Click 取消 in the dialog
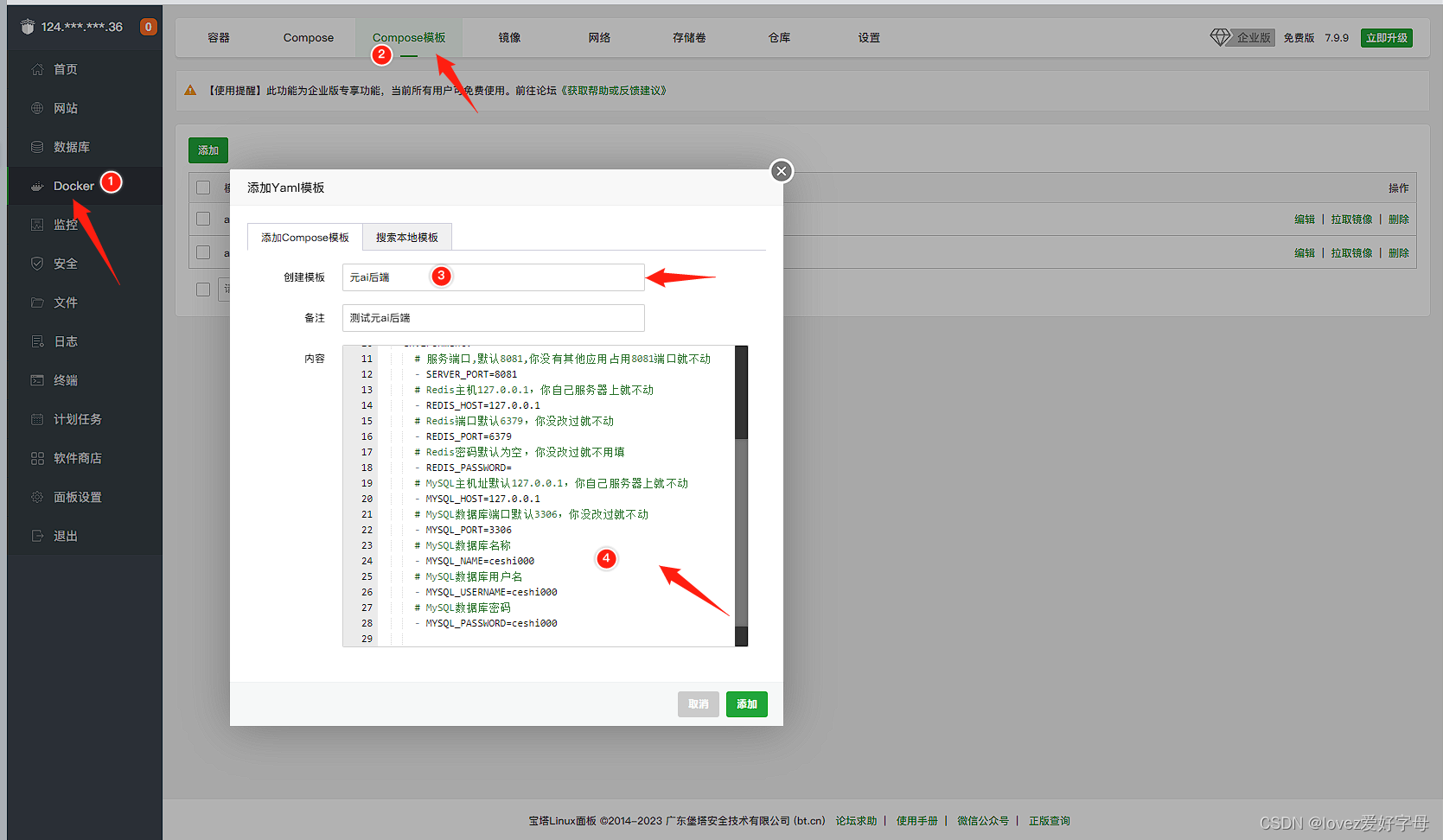Screen dimensions: 1443x840 tap(699, 704)
